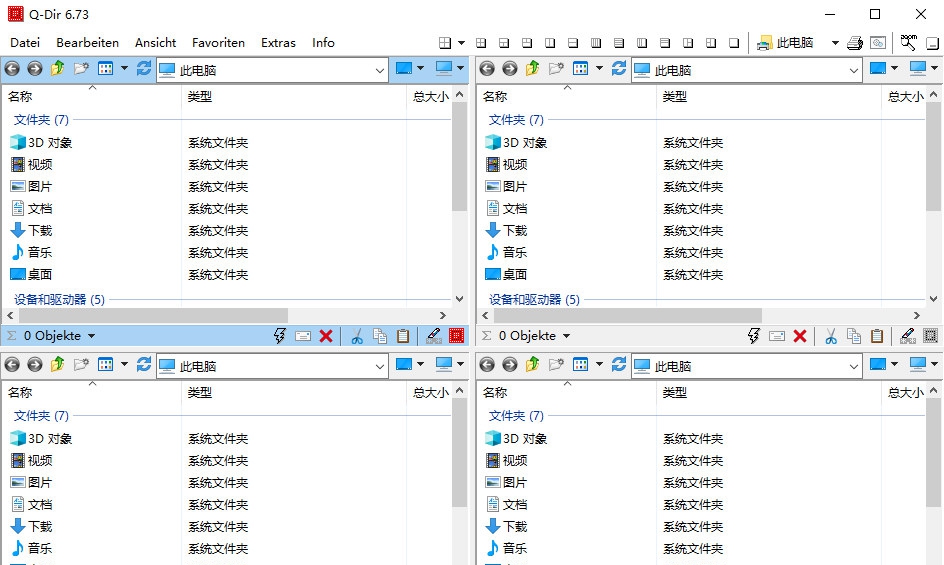Open the view mode dropdown arrow in top-left pane
Image resolution: width=944 pixels, height=565 pixels.
pyautogui.click(x=124, y=68)
